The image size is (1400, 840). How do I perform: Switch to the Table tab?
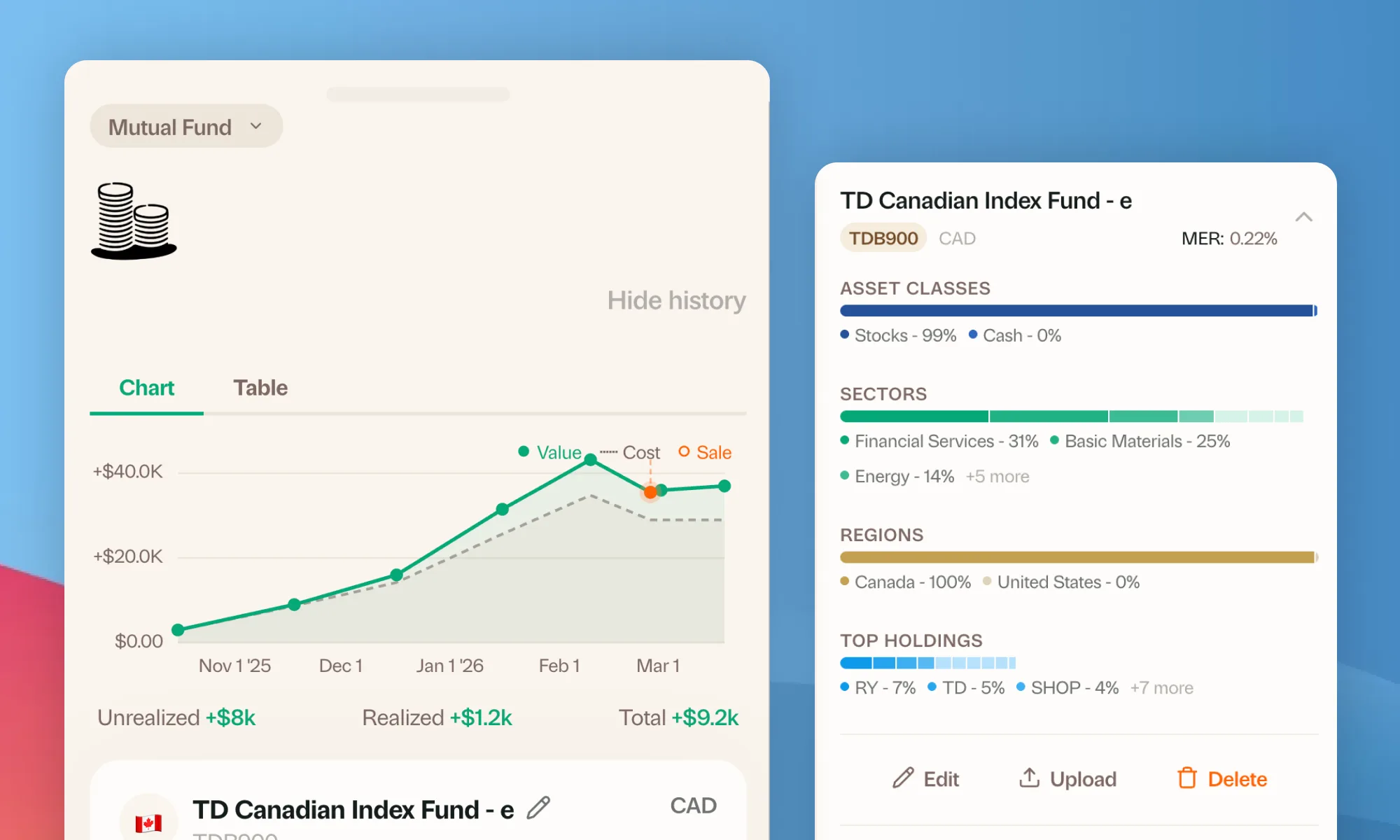[260, 387]
